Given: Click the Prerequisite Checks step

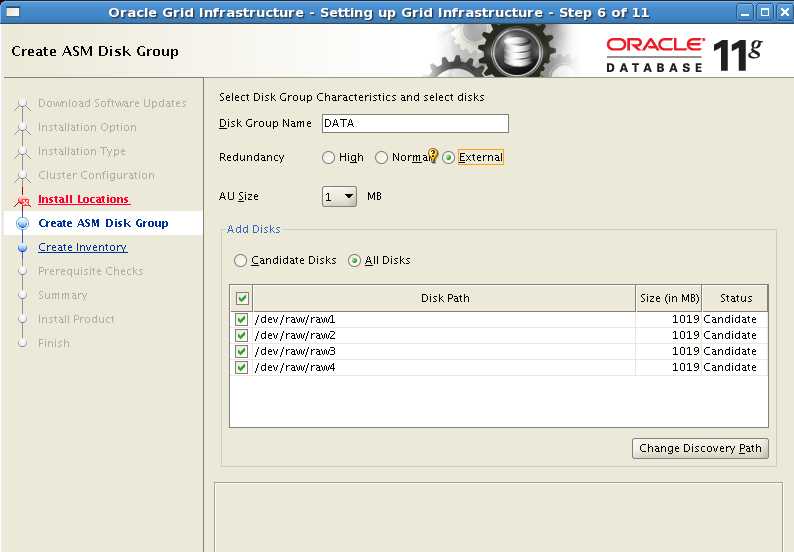Looking at the screenshot, I should pyautogui.click(x=91, y=271).
